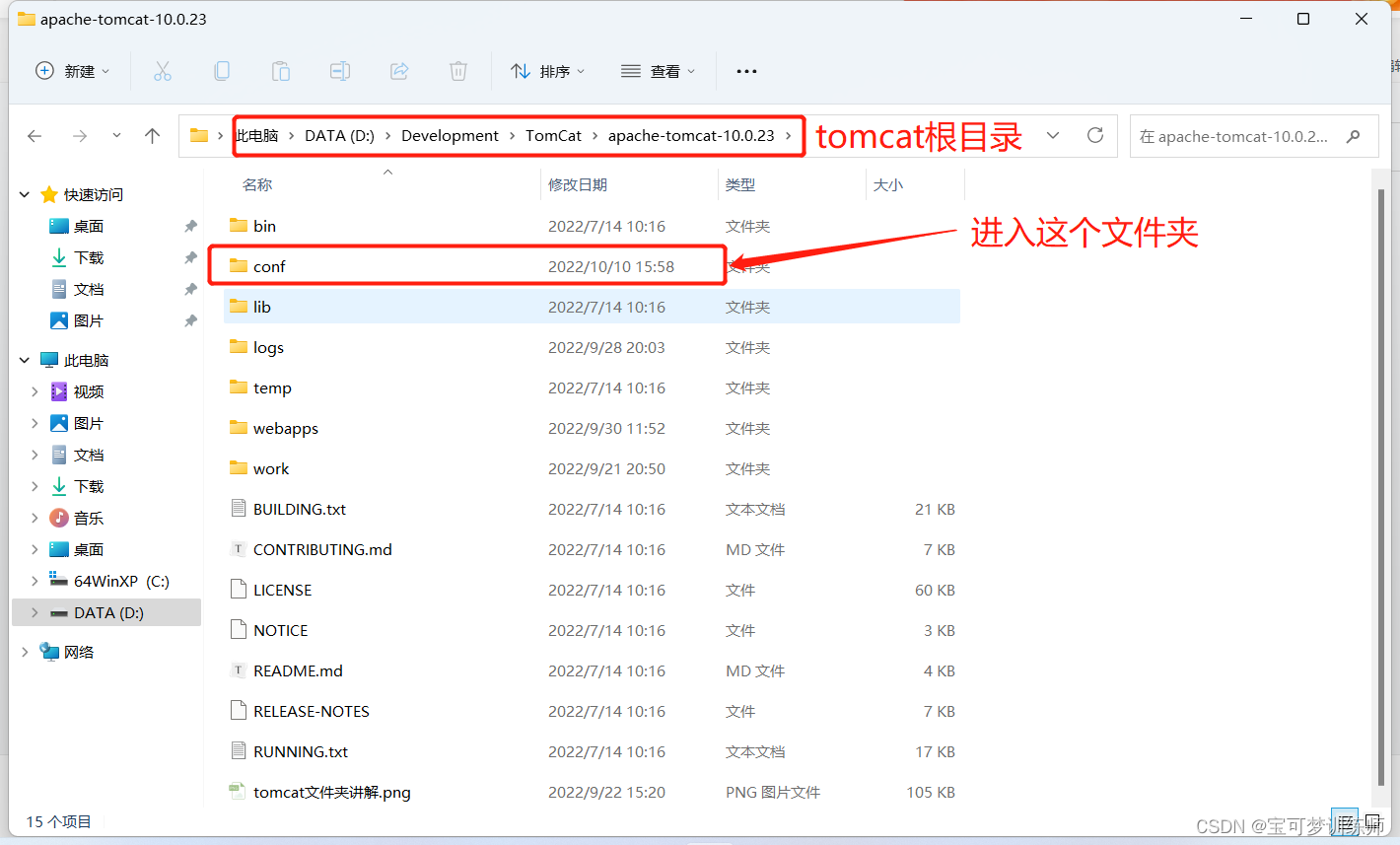Screen dimensions: 1400x845
Task: Click the Share icon on the toolbar
Action: pos(398,70)
